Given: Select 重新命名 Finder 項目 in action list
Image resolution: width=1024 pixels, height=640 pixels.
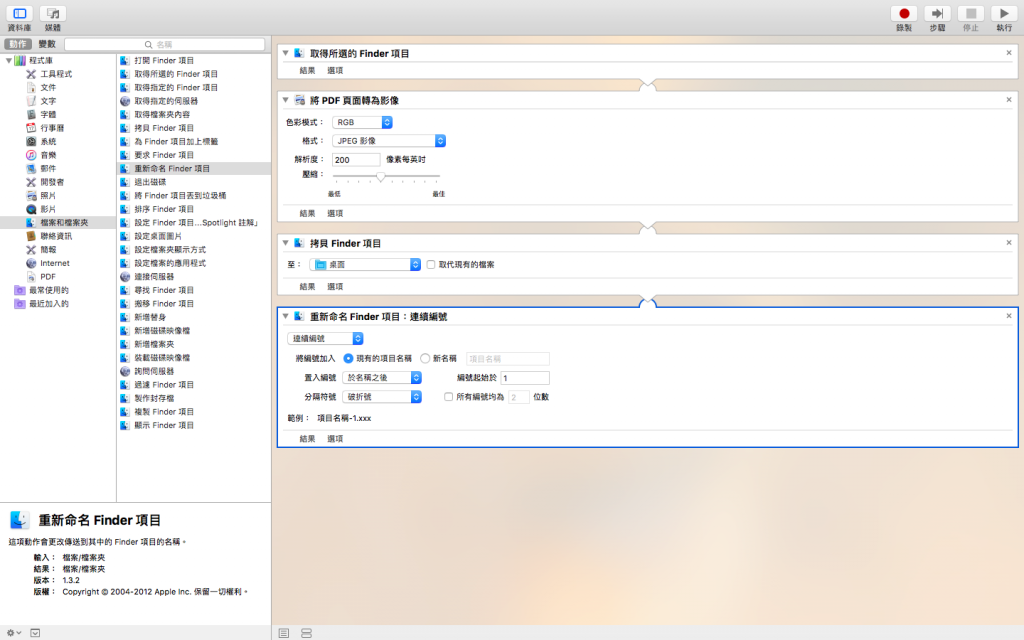Looking at the screenshot, I should click(x=194, y=168).
